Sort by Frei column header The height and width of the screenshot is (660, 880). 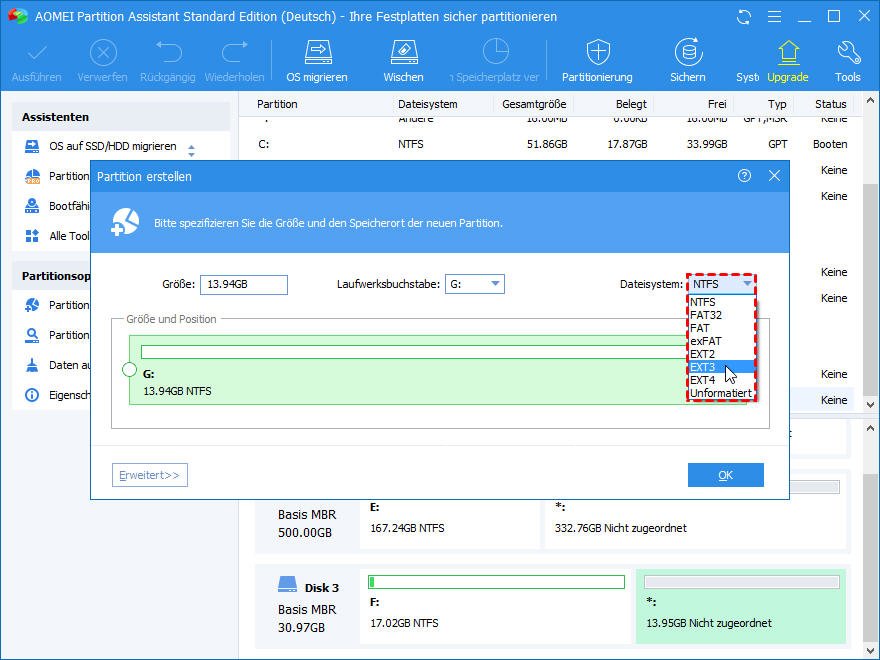717,104
